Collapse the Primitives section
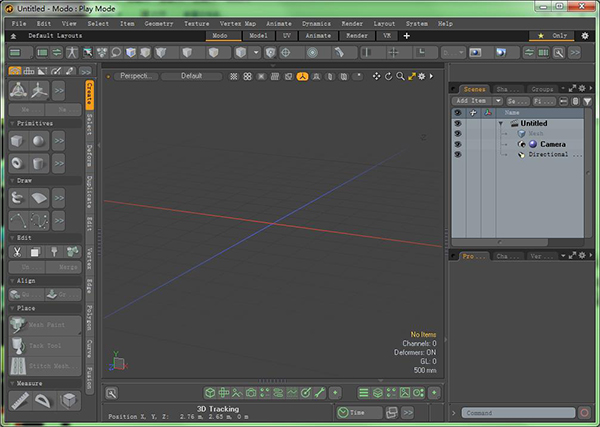This screenshot has height=427, width=600. coord(11,123)
